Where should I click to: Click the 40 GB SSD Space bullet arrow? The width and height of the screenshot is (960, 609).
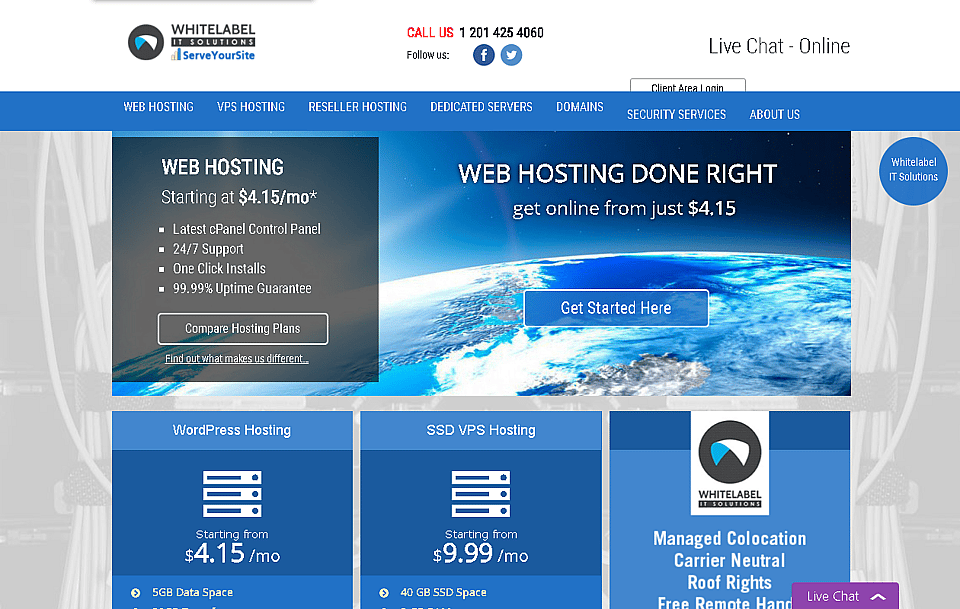384,592
